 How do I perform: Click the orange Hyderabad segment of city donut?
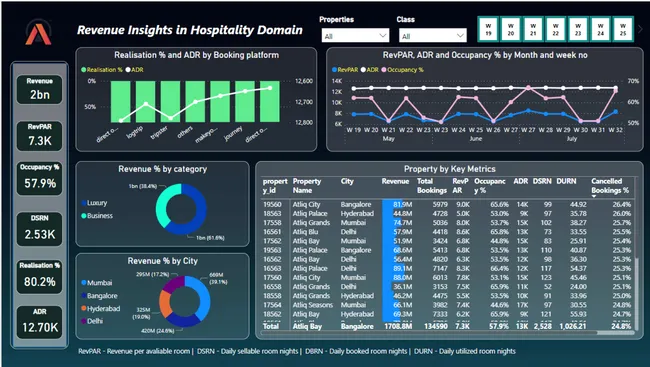tap(165, 304)
